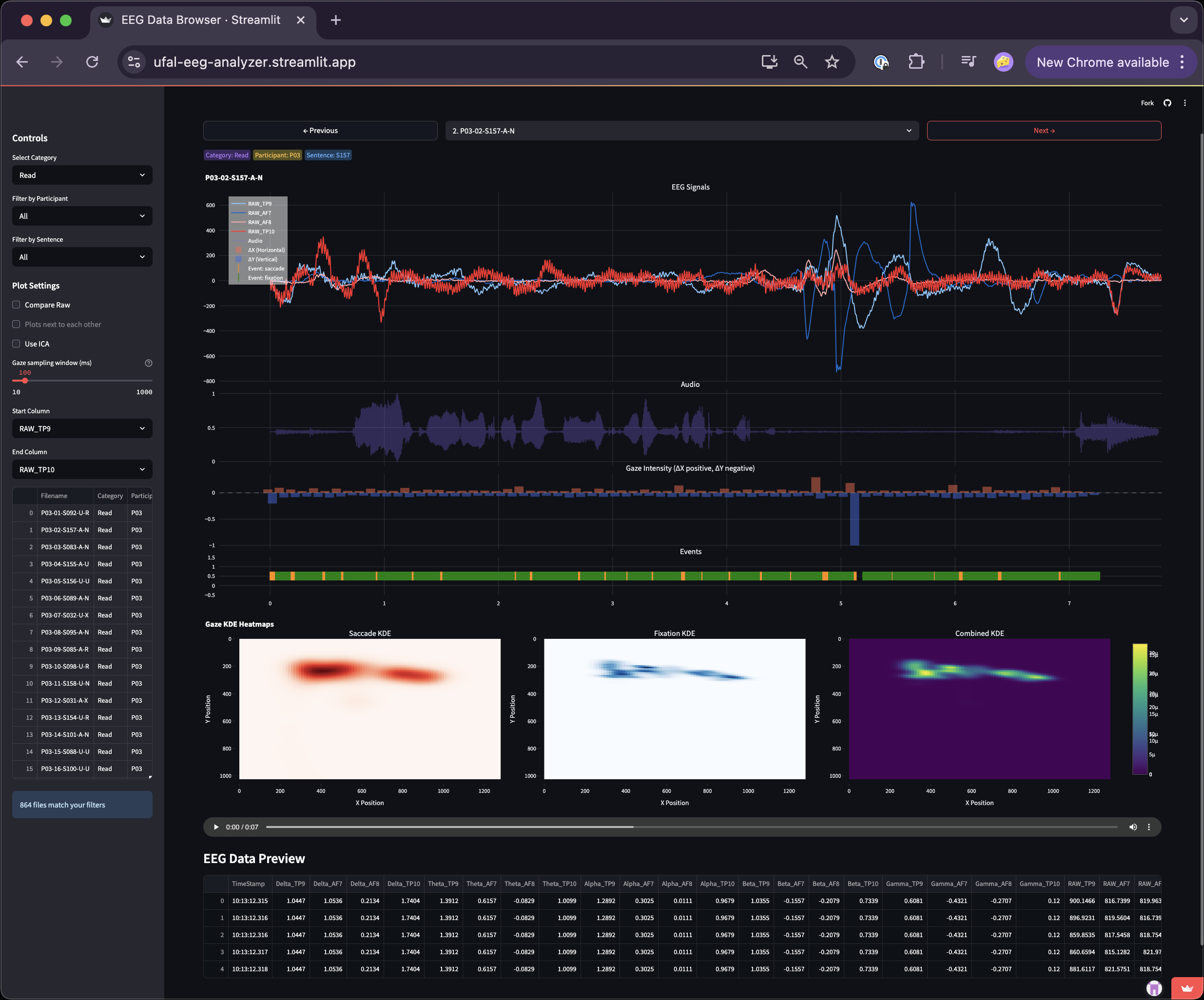Play the audio recording
1204x1000 pixels.
click(216, 827)
